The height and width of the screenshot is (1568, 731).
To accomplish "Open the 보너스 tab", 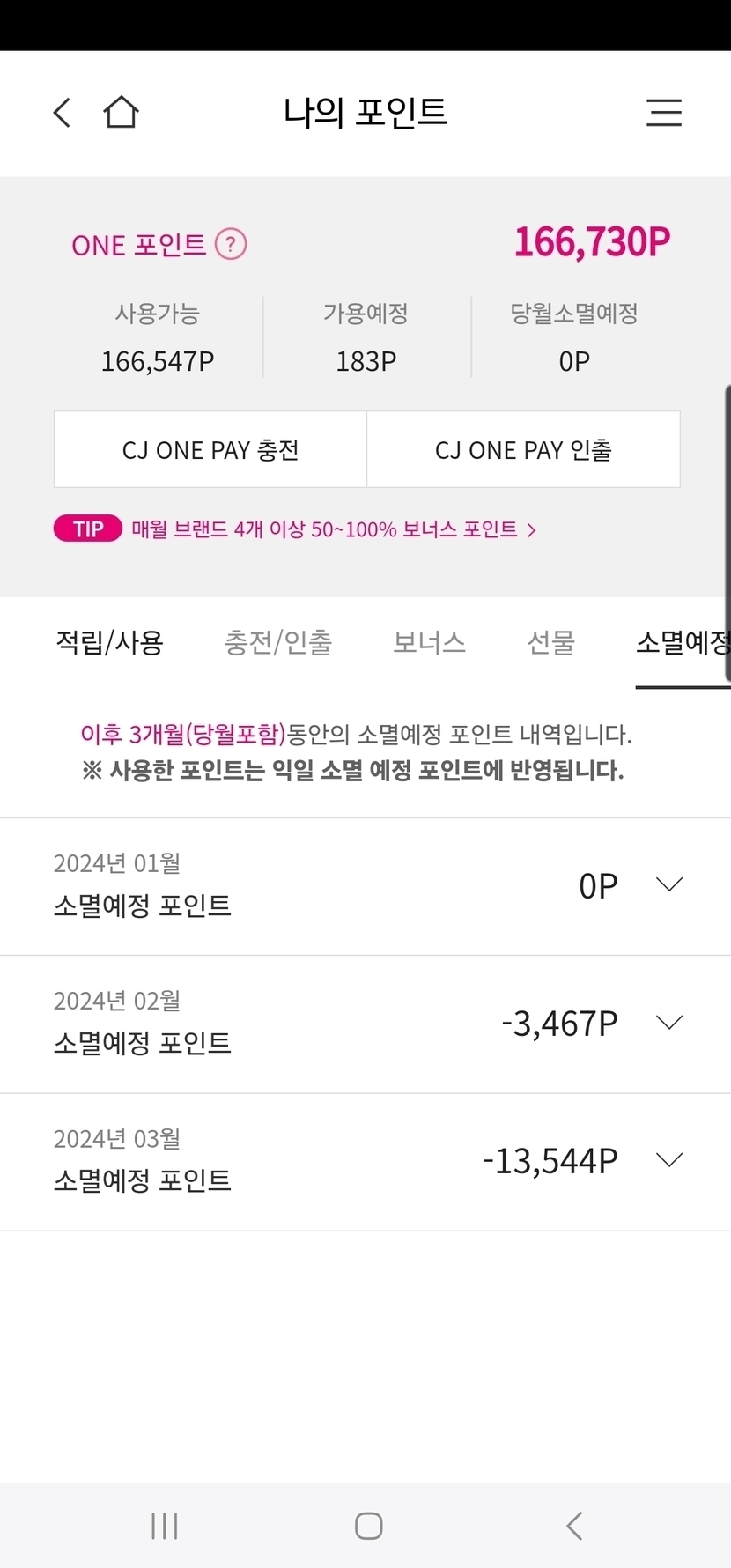I will [x=429, y=642].
